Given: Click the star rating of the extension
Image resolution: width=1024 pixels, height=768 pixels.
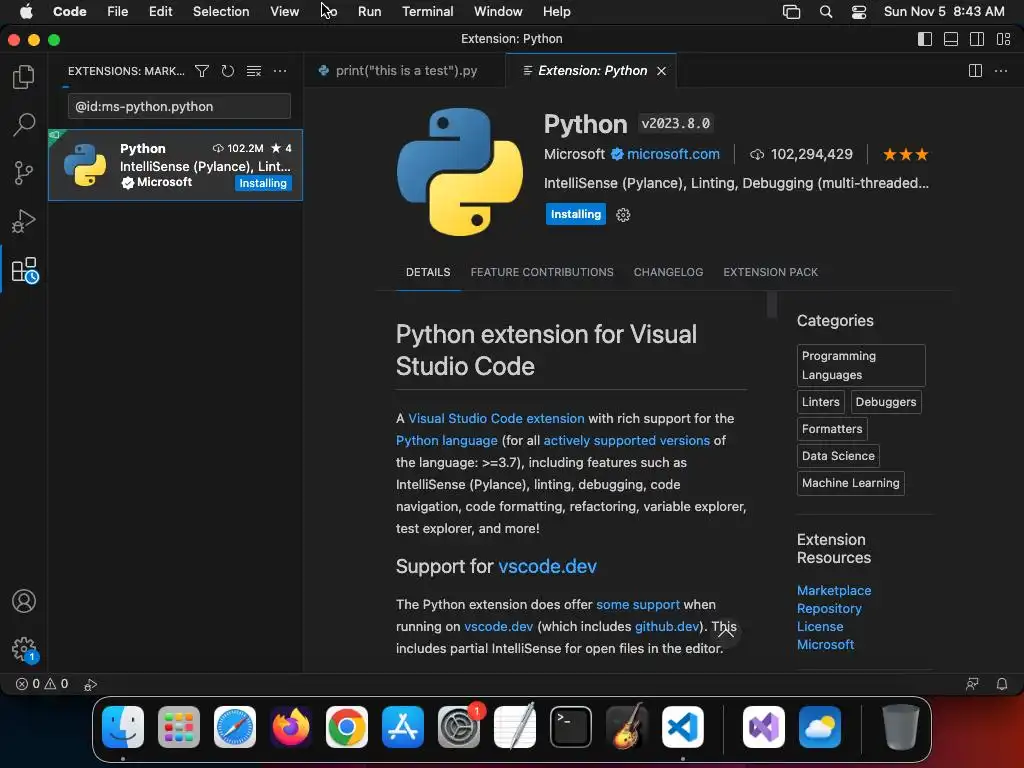Looking at the screenshot, I should click(x=905, y=155).
